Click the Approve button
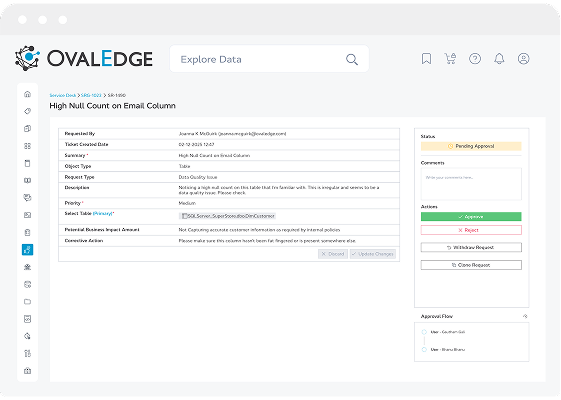 [471, 217]
